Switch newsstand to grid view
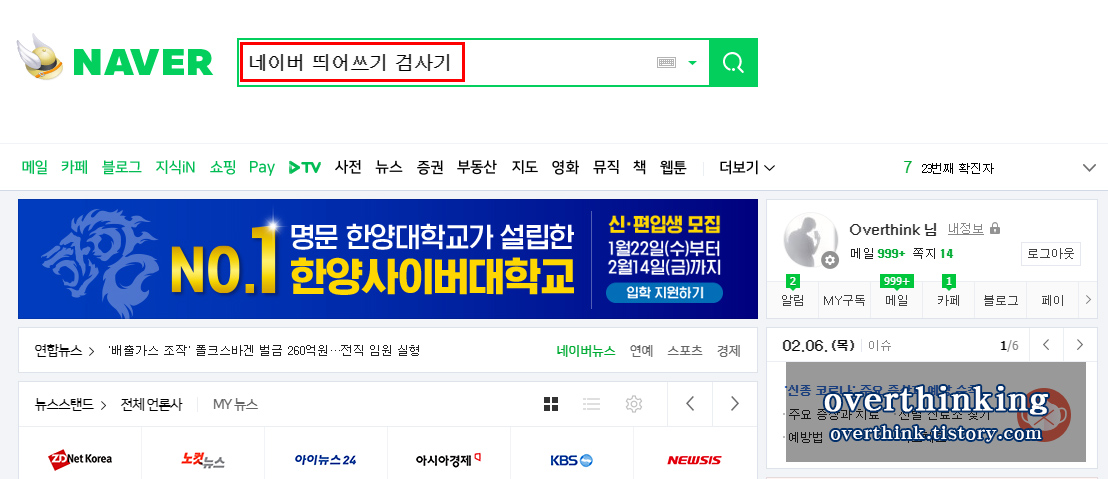1108x479 pixels. tap(551, 404)
